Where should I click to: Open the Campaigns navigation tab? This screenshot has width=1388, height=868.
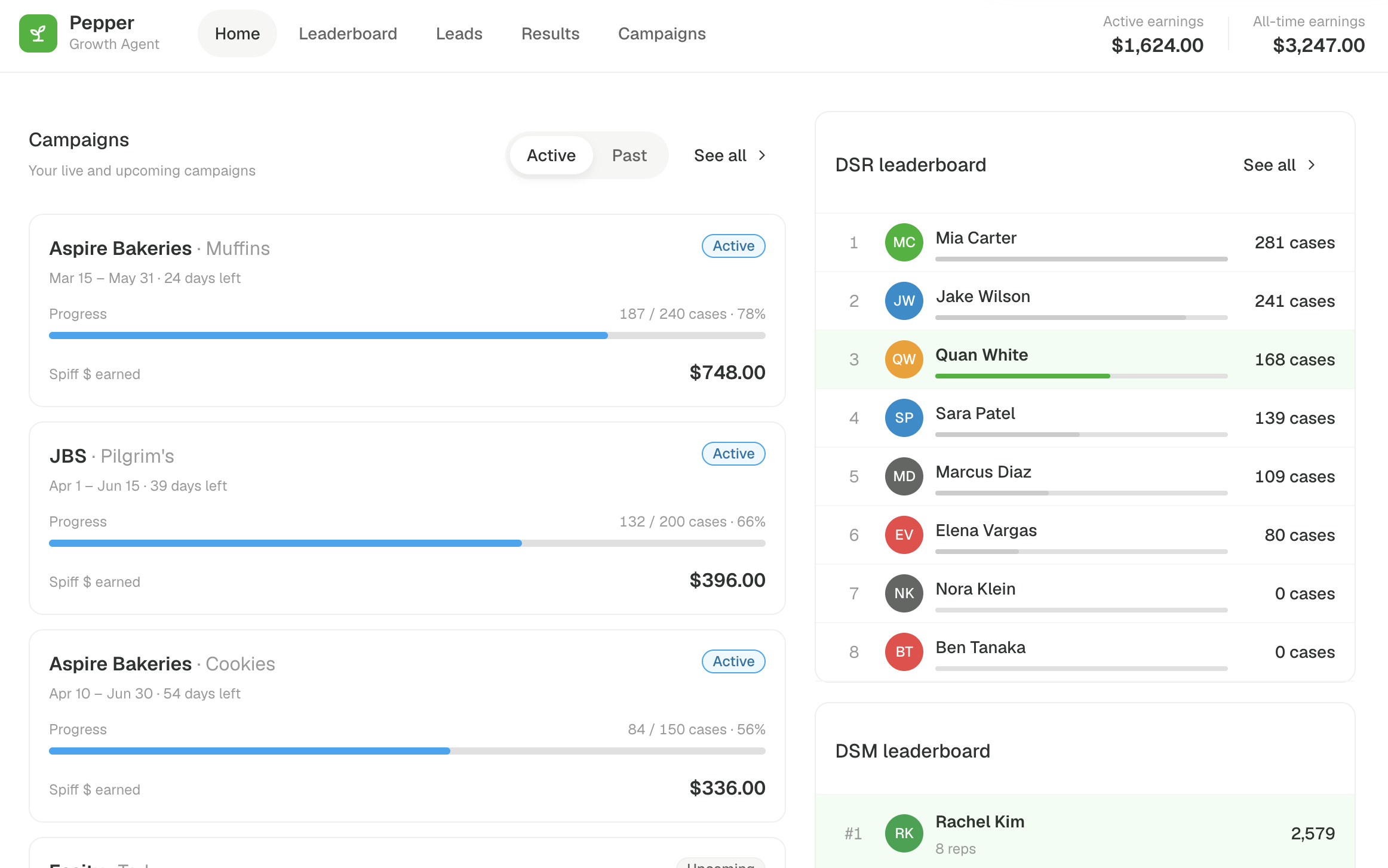(662, 33)
